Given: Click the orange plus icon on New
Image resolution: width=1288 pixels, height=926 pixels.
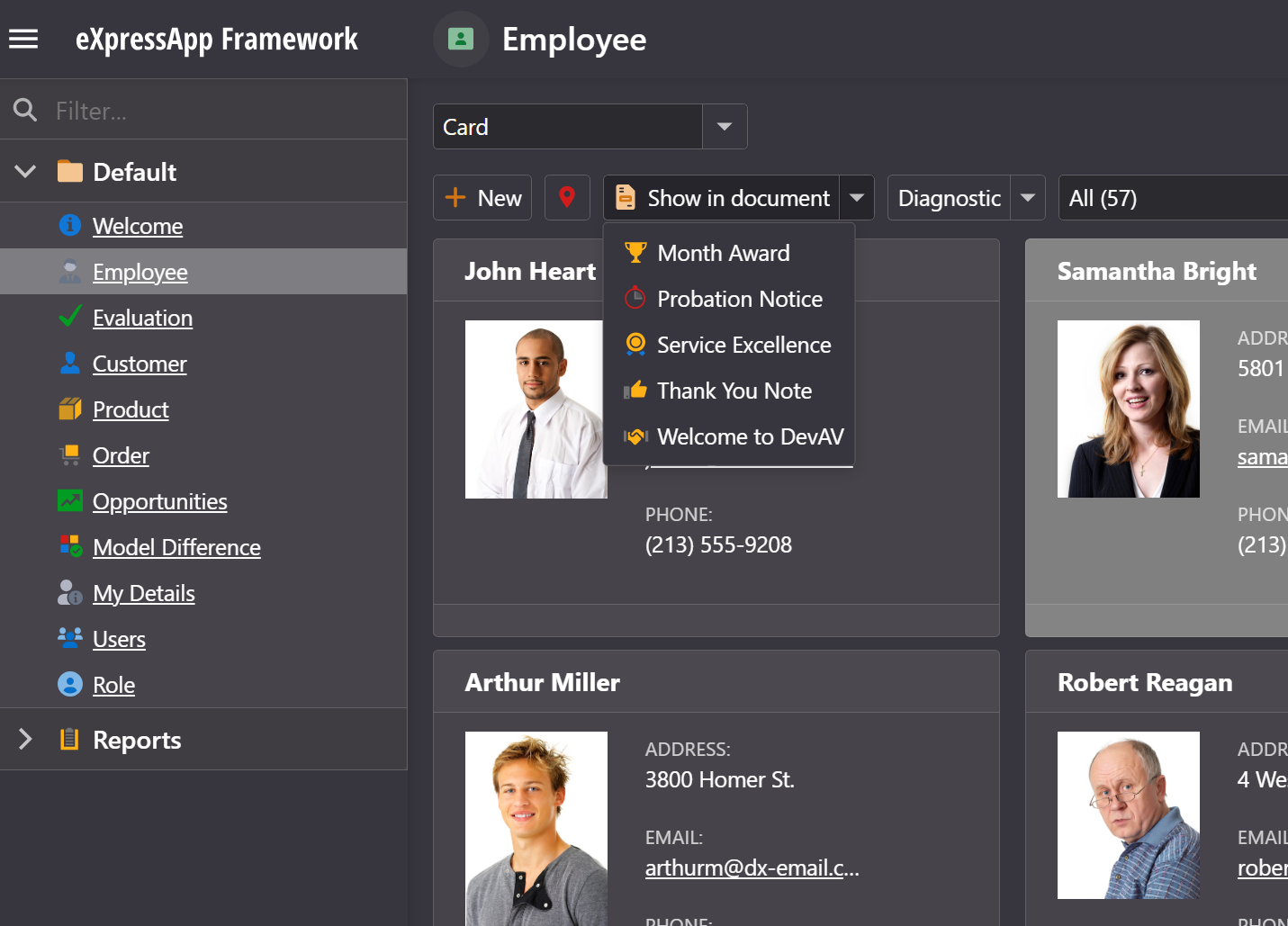Looking at the screenshot, I should (455, 197).
